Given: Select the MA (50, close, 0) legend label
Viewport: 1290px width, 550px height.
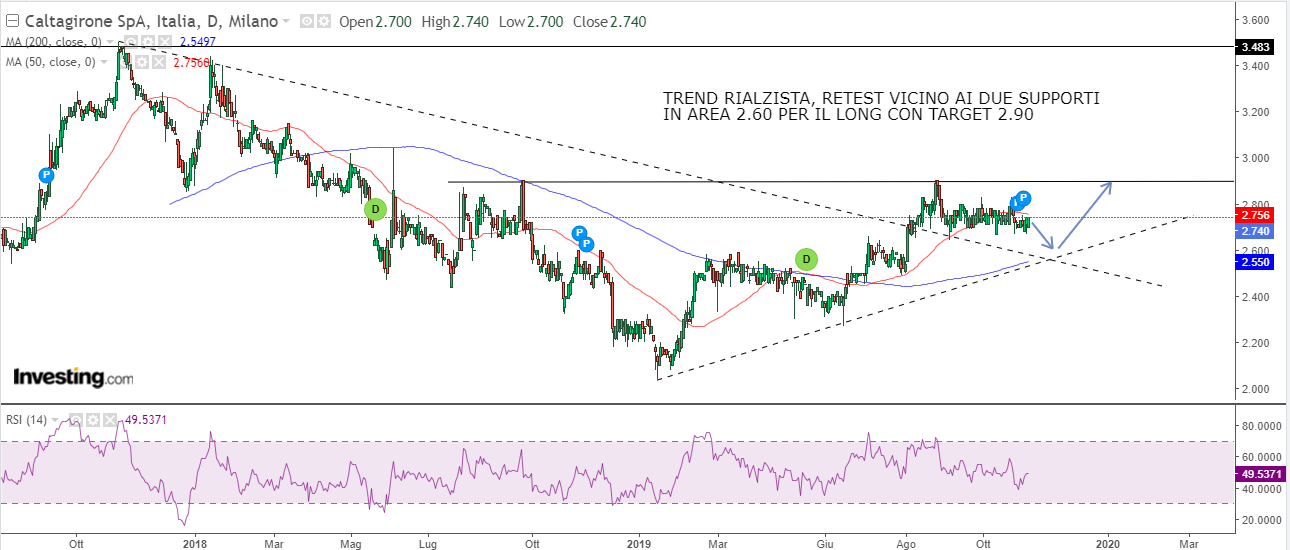Looking at the screenshot, I should coord(50,62).
